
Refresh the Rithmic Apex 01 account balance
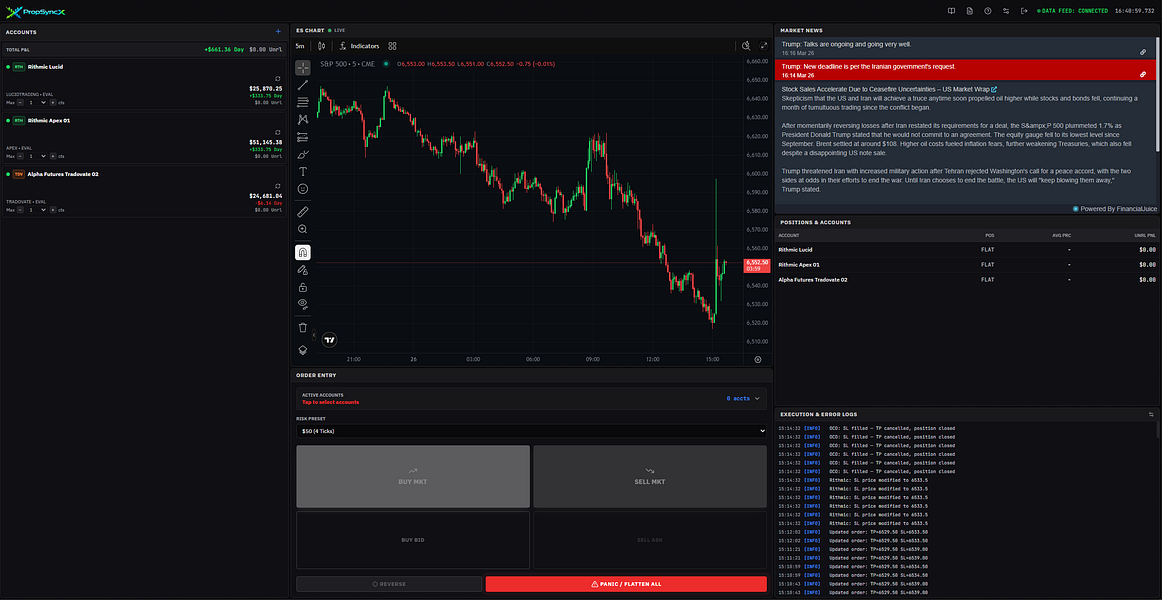277,132
